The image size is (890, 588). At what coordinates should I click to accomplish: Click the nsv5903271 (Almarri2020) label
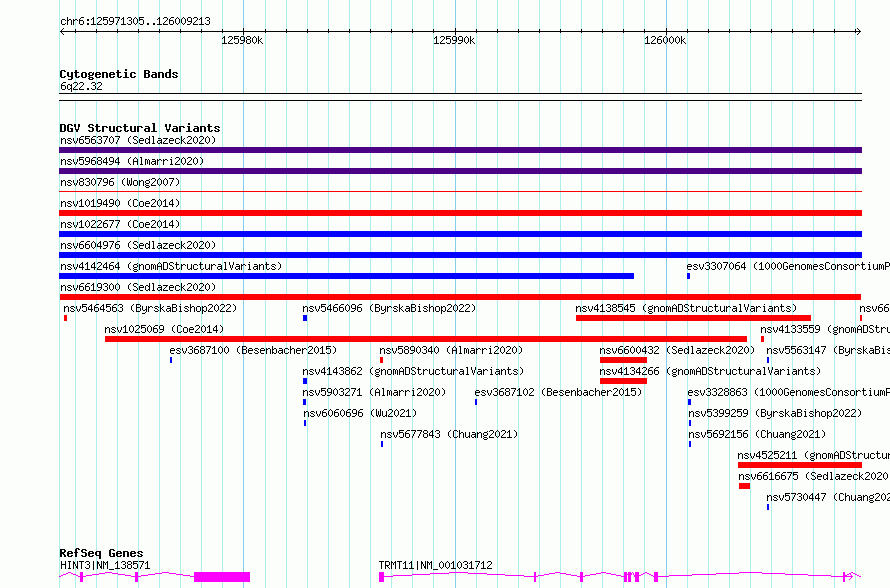coord(374,392)
